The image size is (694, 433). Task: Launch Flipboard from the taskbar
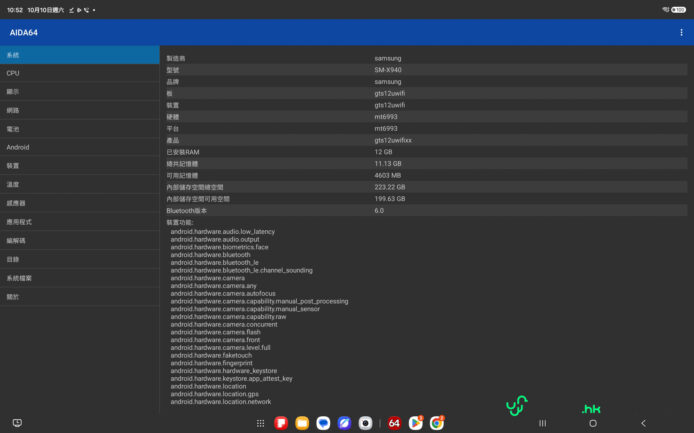point(281,423)
